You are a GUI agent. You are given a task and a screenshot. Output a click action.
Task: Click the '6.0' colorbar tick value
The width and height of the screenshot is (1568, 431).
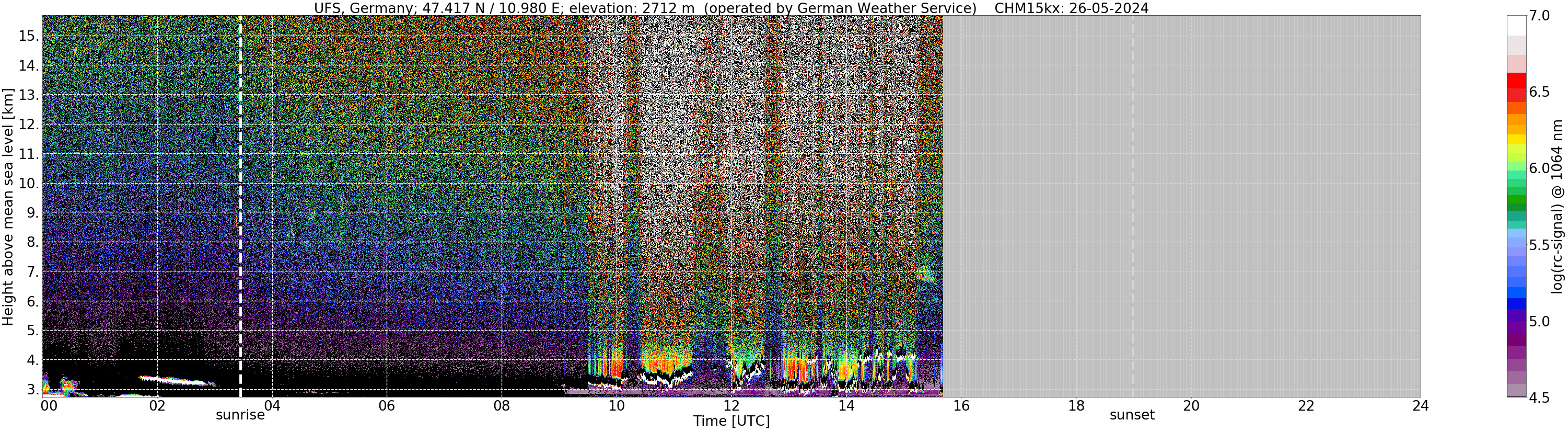tap(1539, 168)
